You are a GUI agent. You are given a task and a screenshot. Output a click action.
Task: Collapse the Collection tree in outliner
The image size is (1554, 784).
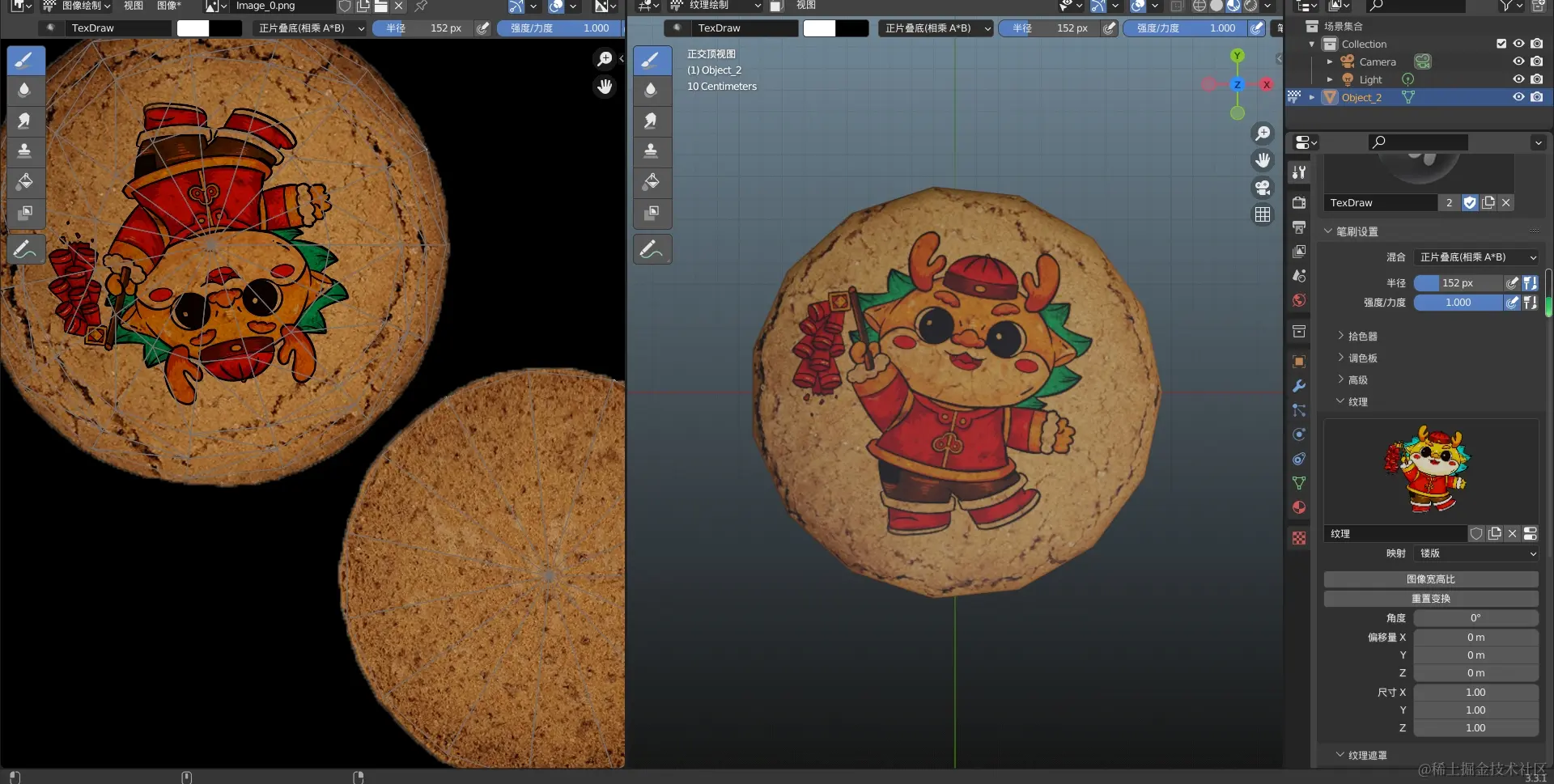[1312, 44]
